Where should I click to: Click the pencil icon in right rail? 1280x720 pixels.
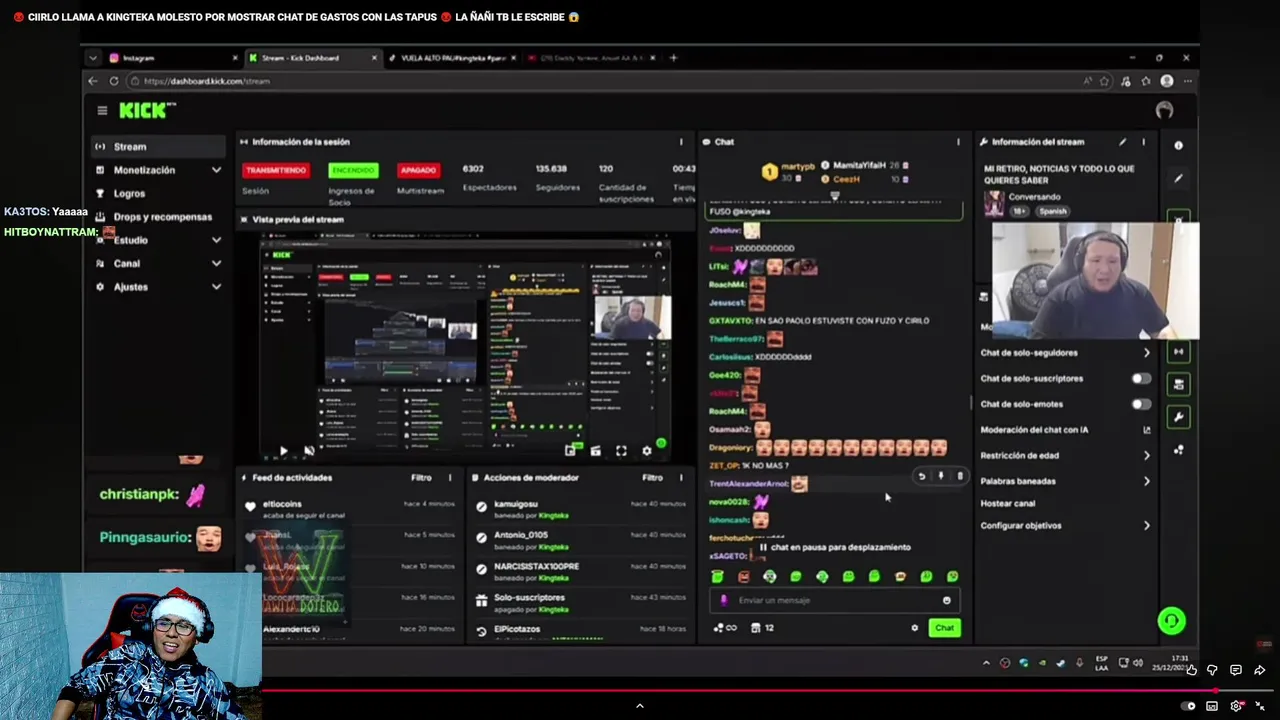coord(1178,178)
